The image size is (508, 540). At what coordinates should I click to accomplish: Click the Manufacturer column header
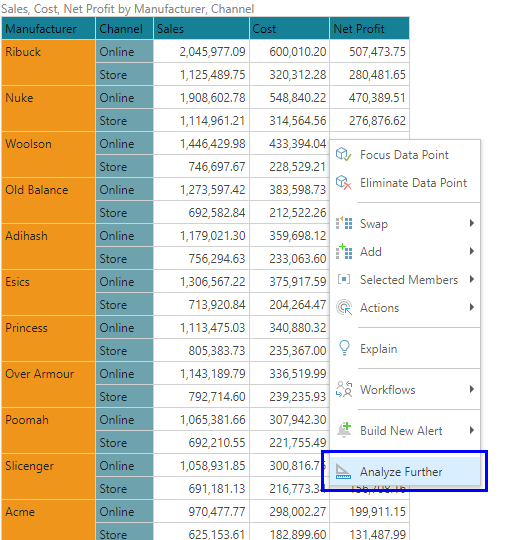tap(48, 28)
